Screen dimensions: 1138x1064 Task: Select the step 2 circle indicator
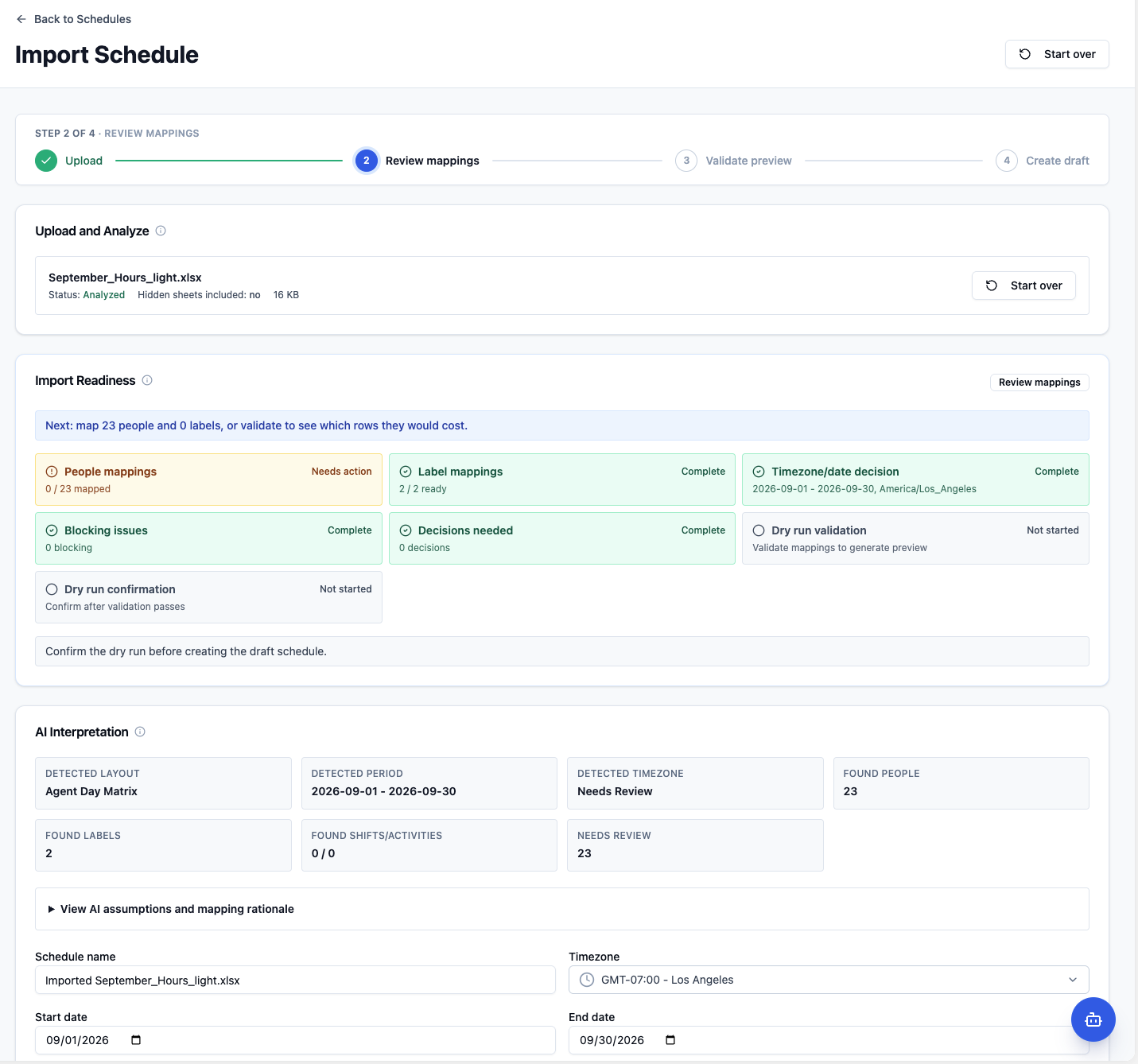367,161
